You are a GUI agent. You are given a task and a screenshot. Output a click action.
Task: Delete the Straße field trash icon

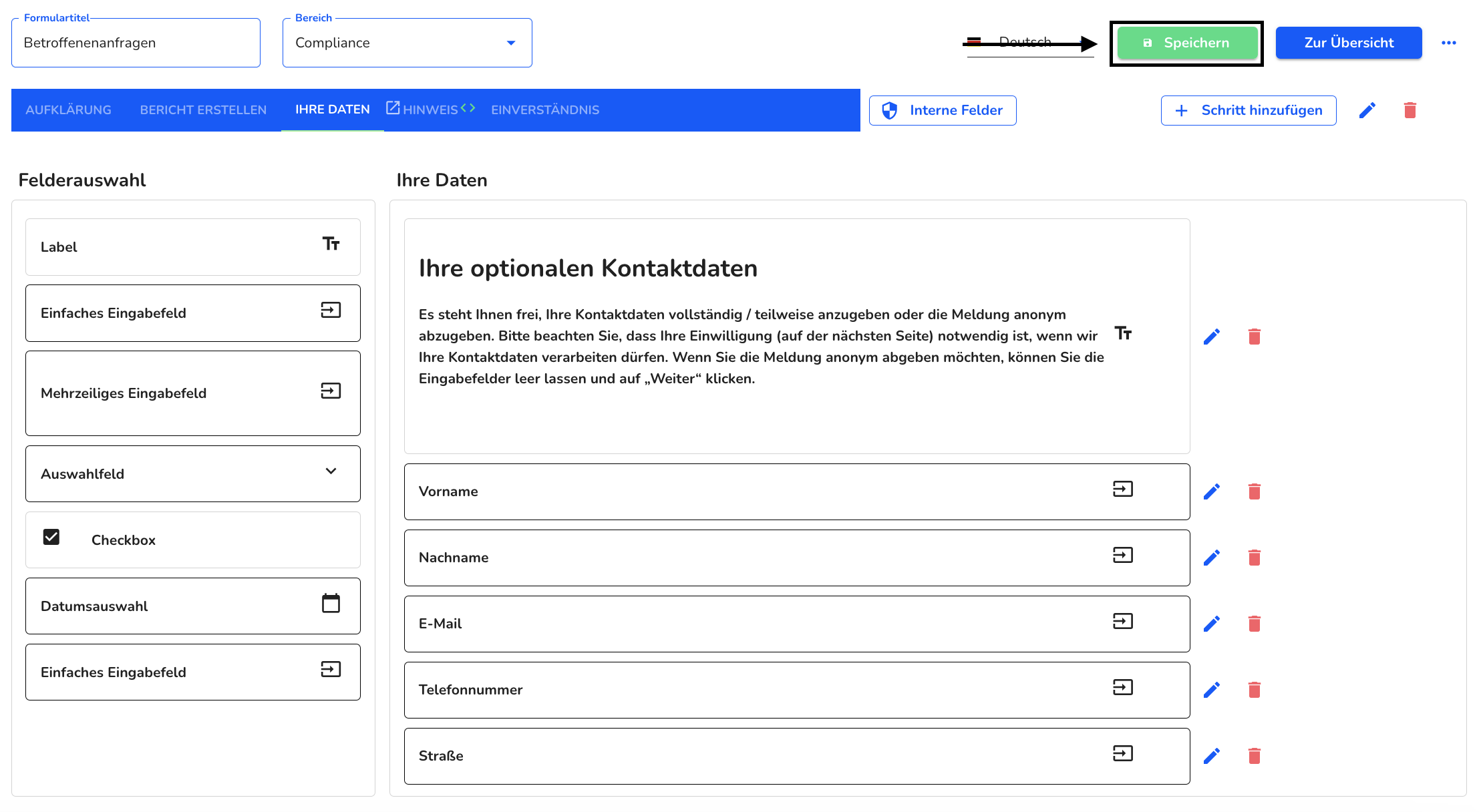[x=1255, y=756]
